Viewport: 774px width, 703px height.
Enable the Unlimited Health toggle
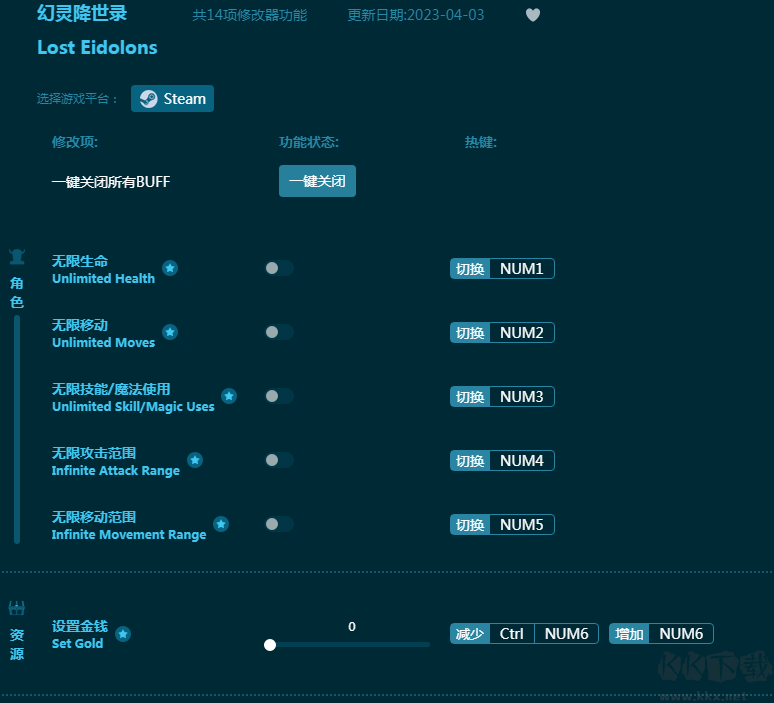(x=279, y=268)
